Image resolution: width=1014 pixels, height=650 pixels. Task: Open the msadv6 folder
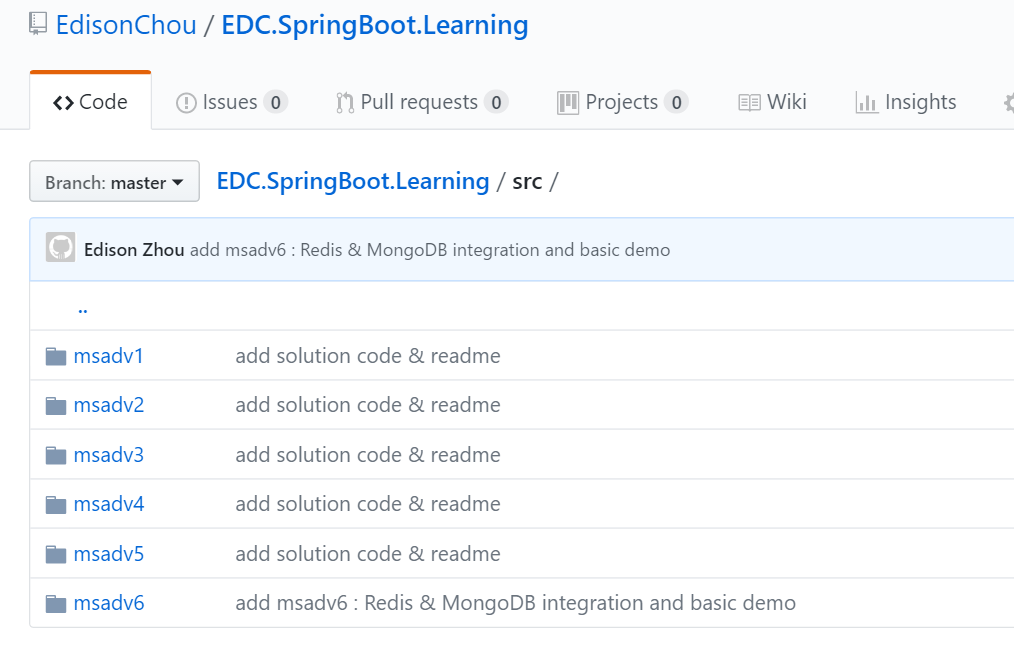tap(109, 603)
